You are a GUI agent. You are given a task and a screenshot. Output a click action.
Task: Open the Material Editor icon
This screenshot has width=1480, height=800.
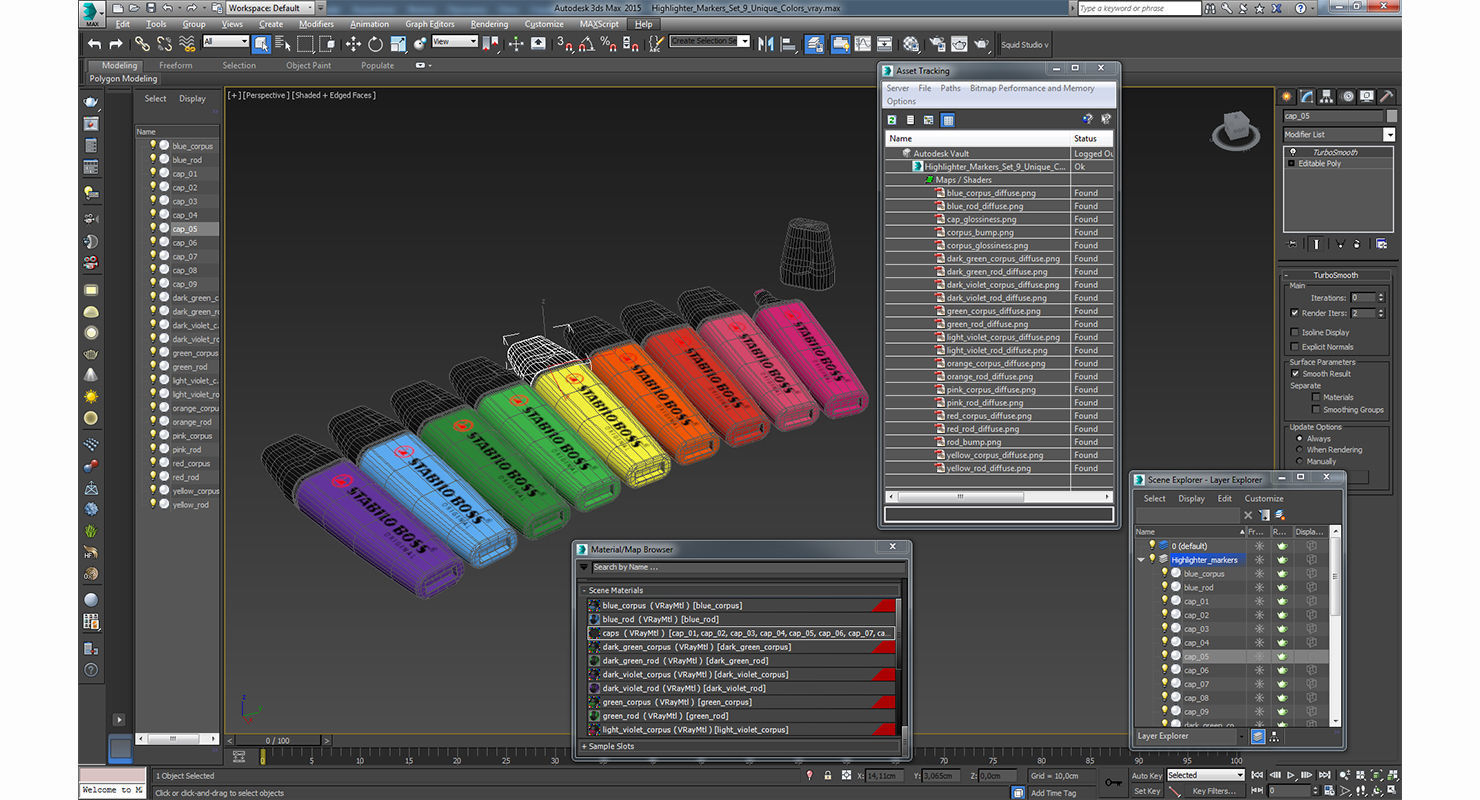(x=911, y=44)
